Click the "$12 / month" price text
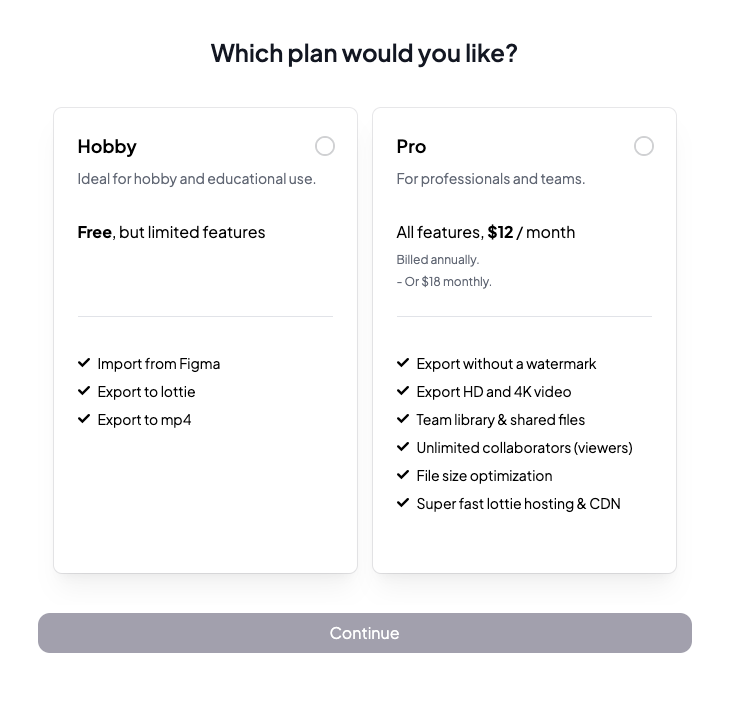 click(x=531, y=232)
